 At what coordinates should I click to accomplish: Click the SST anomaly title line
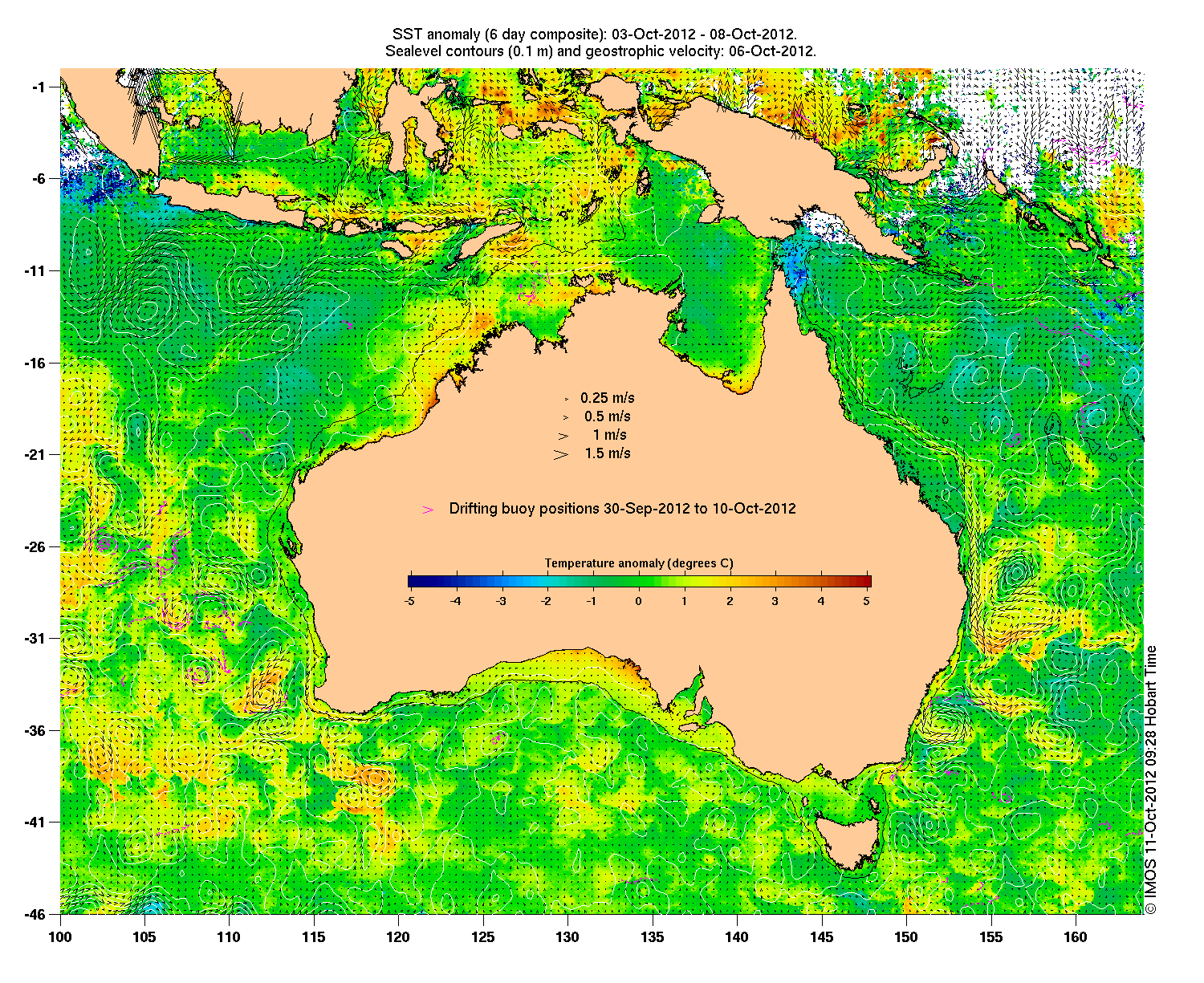(x=595, y=35)
